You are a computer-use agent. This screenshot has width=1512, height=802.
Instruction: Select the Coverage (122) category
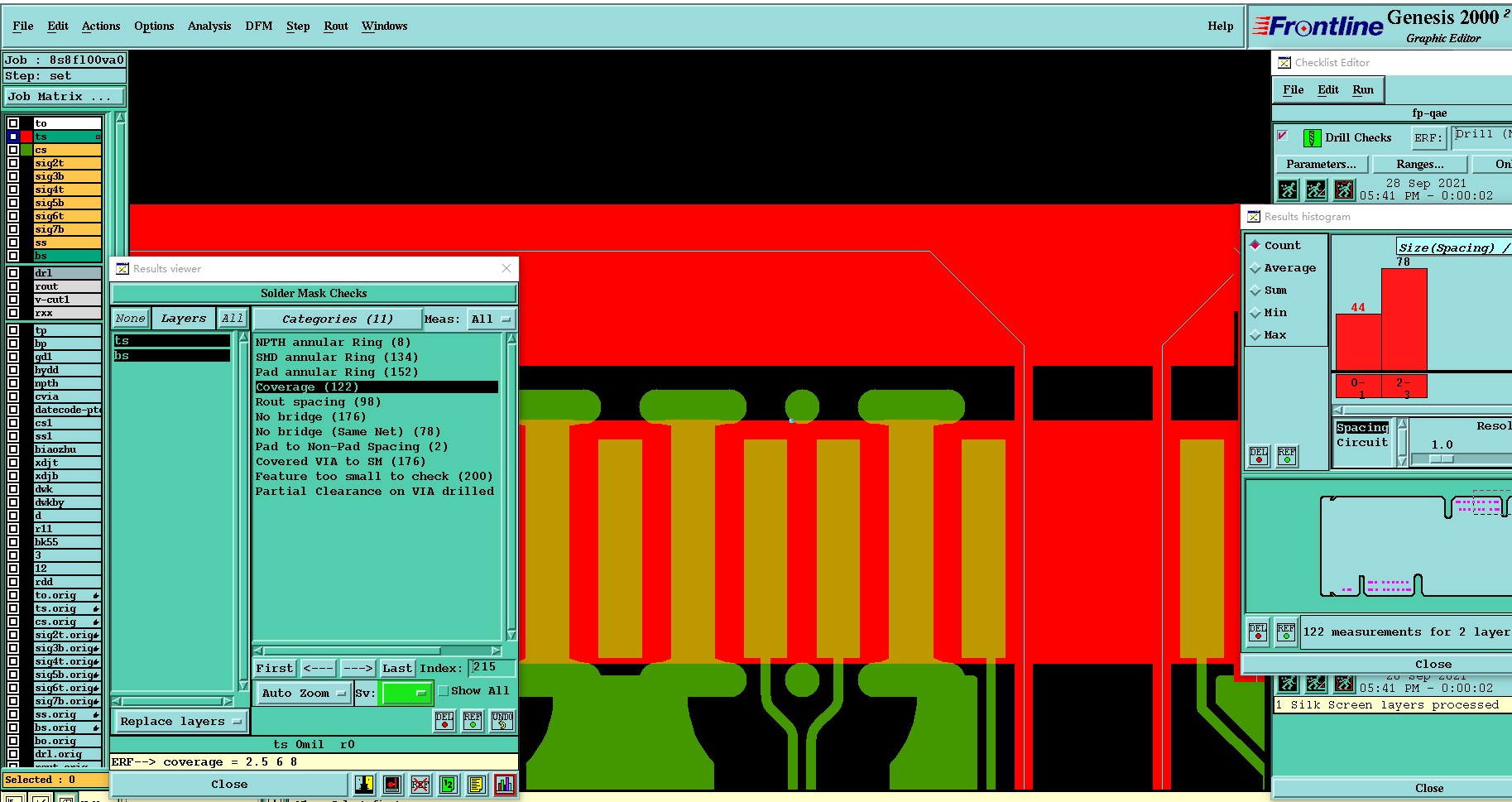(377, 387)
